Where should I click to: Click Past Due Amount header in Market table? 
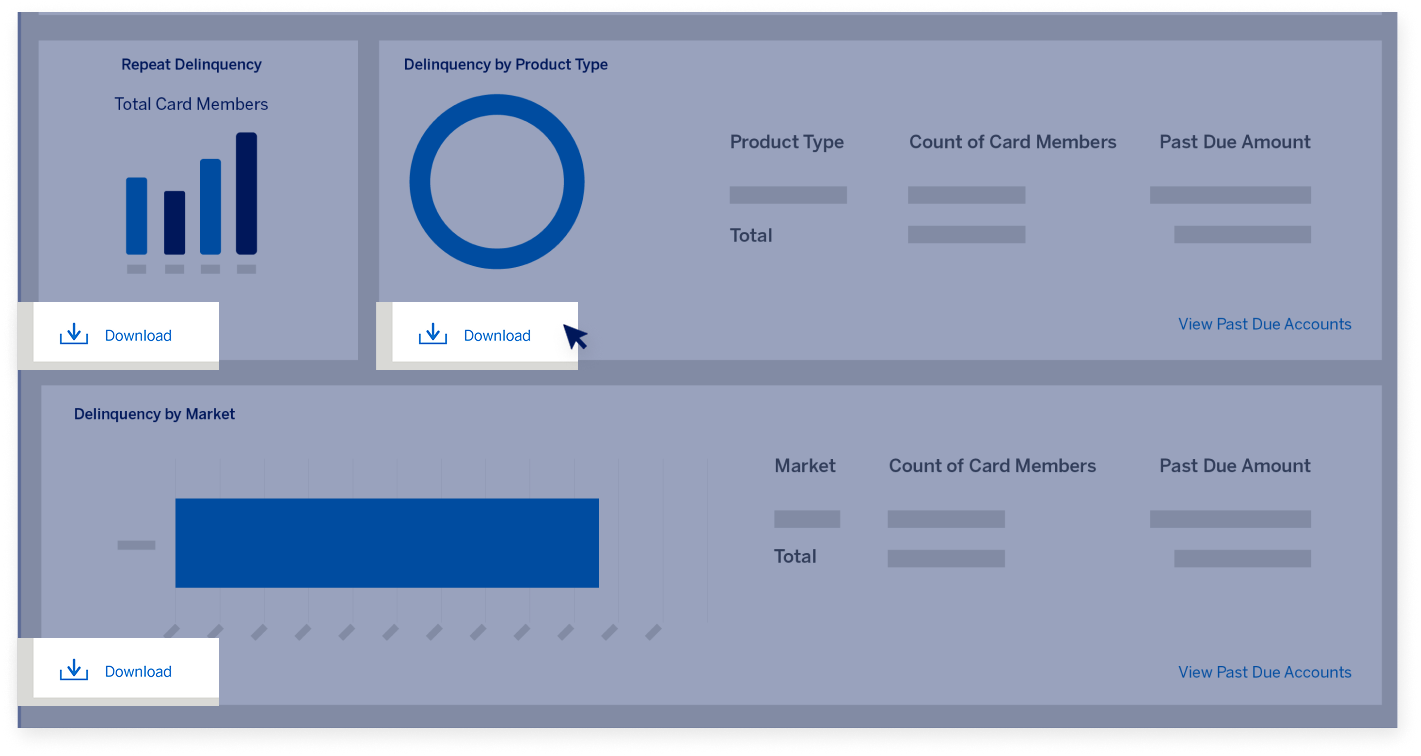tap(1234, 466)
